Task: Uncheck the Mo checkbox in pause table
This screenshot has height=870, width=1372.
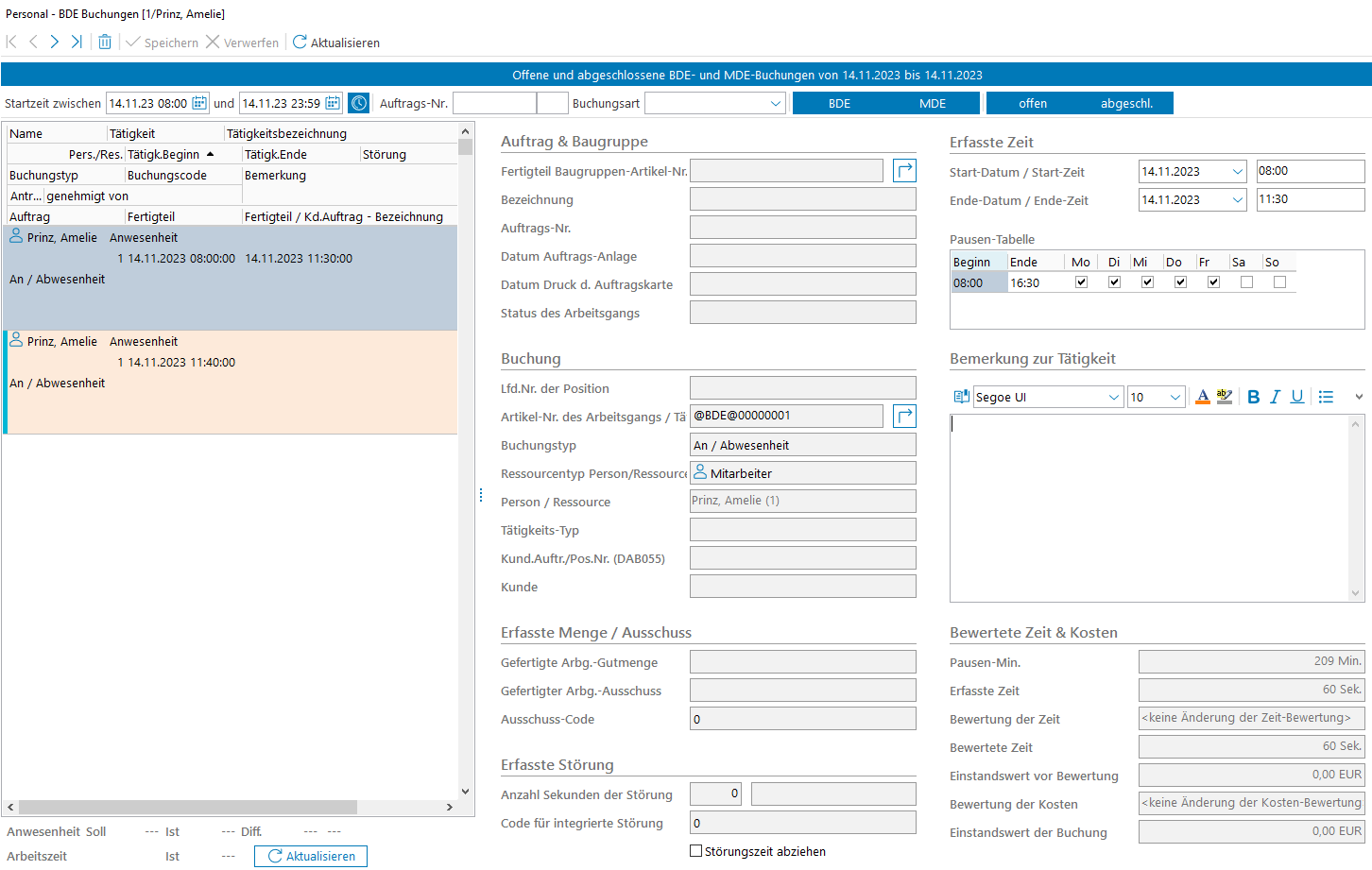Action: pyautogui.click(x=1081, y=281)
